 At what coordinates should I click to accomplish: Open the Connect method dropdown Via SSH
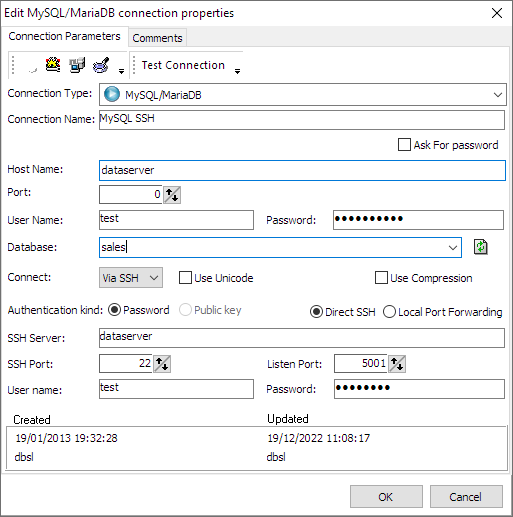tap(131, 278)
